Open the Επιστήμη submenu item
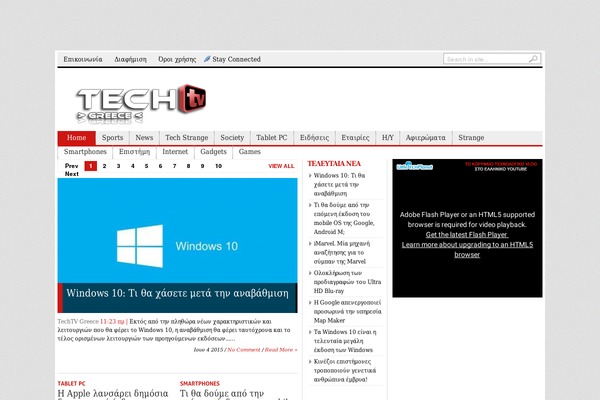Screen dimensions: 600x400 [134, 152]
